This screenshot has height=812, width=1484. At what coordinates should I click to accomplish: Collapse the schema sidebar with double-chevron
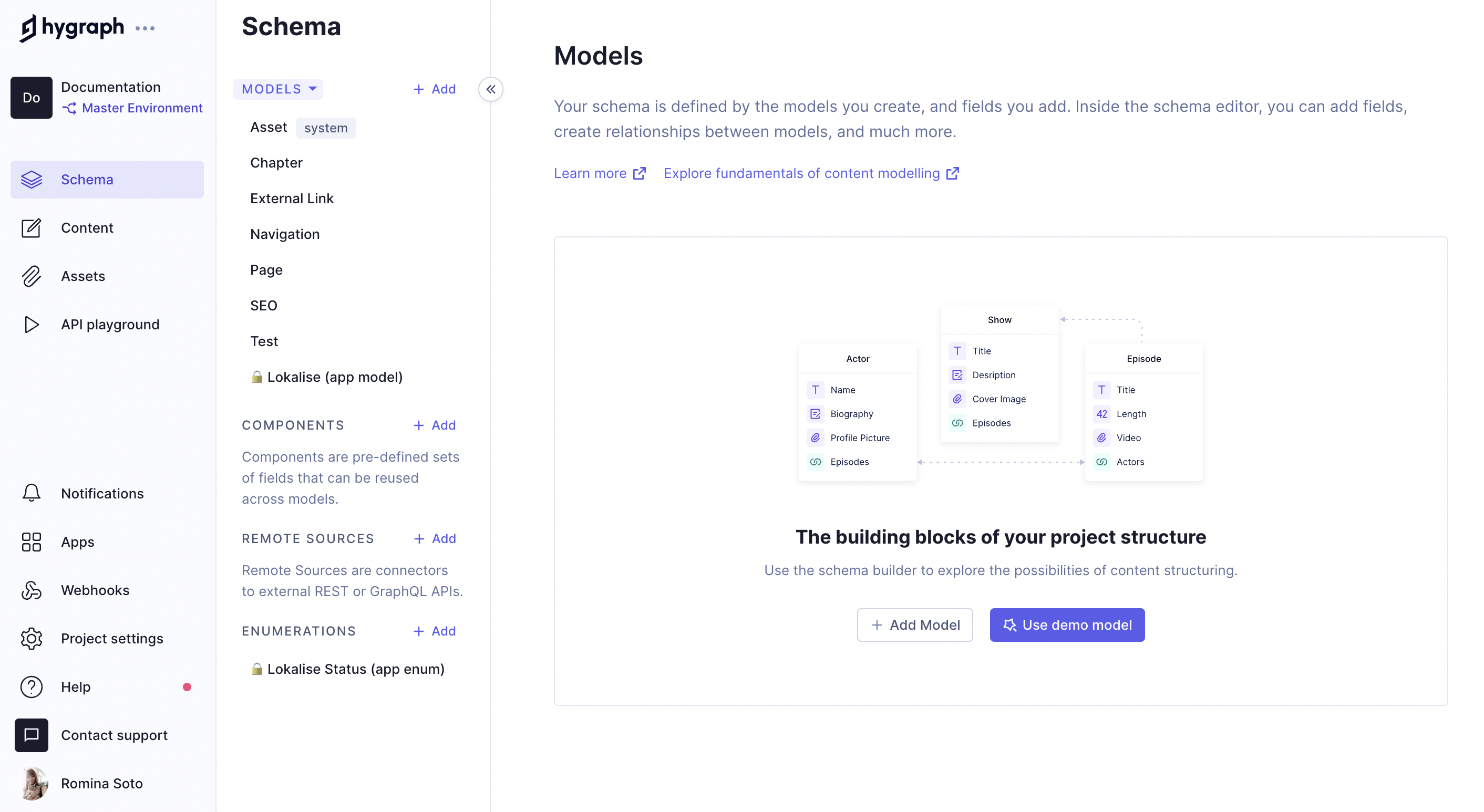click(x=490, y=89)
